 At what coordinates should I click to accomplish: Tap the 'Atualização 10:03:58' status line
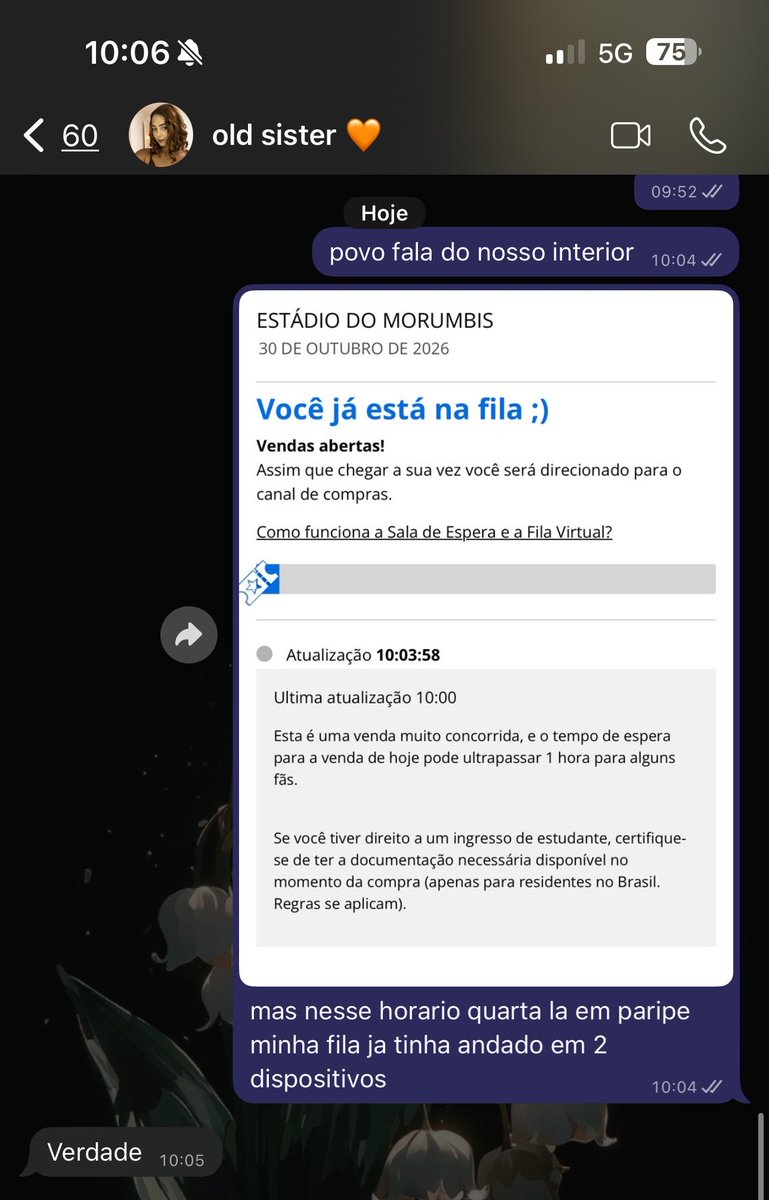[363, 655]
